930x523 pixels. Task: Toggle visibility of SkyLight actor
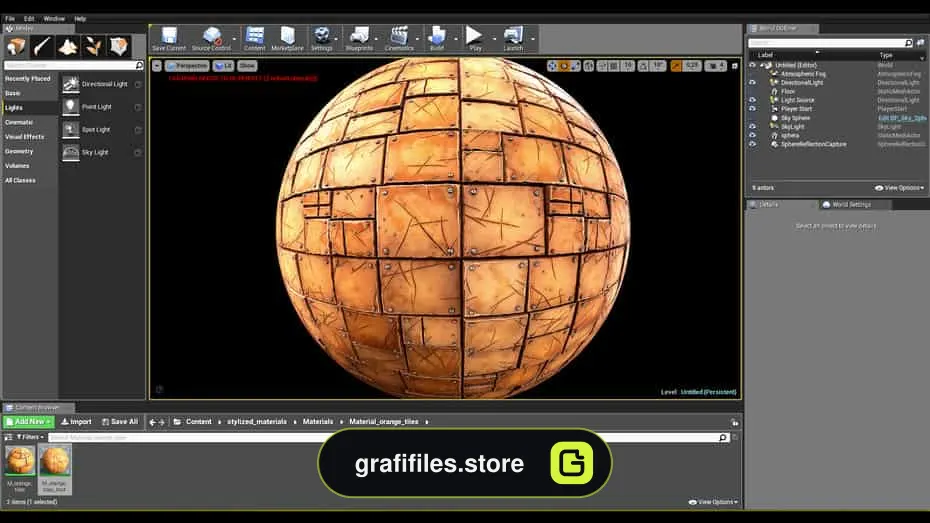(753, 126)
